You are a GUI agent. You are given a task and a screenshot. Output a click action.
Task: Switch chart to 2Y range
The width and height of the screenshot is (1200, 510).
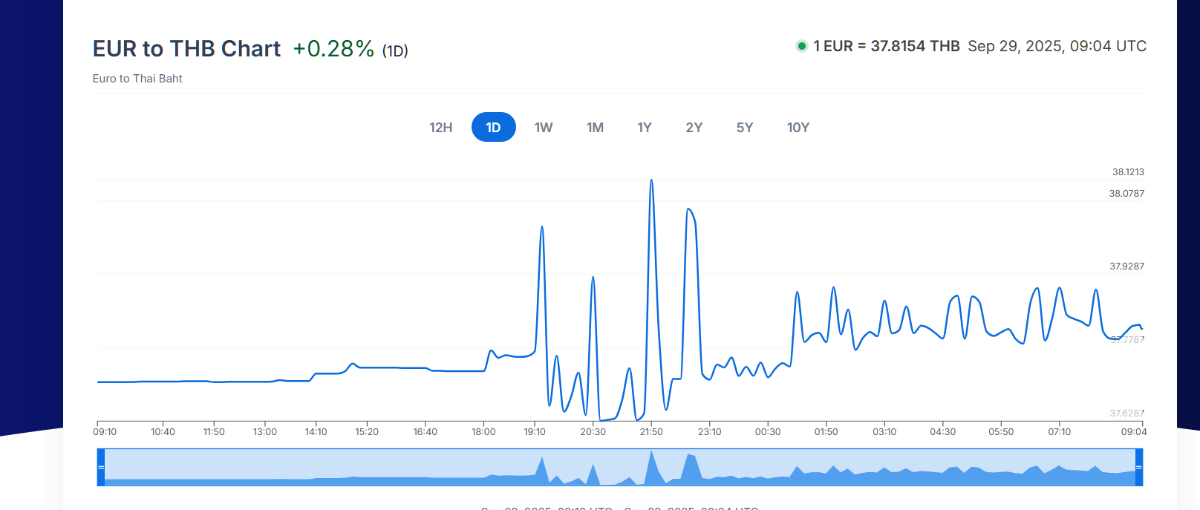click(x=694, y=127)
